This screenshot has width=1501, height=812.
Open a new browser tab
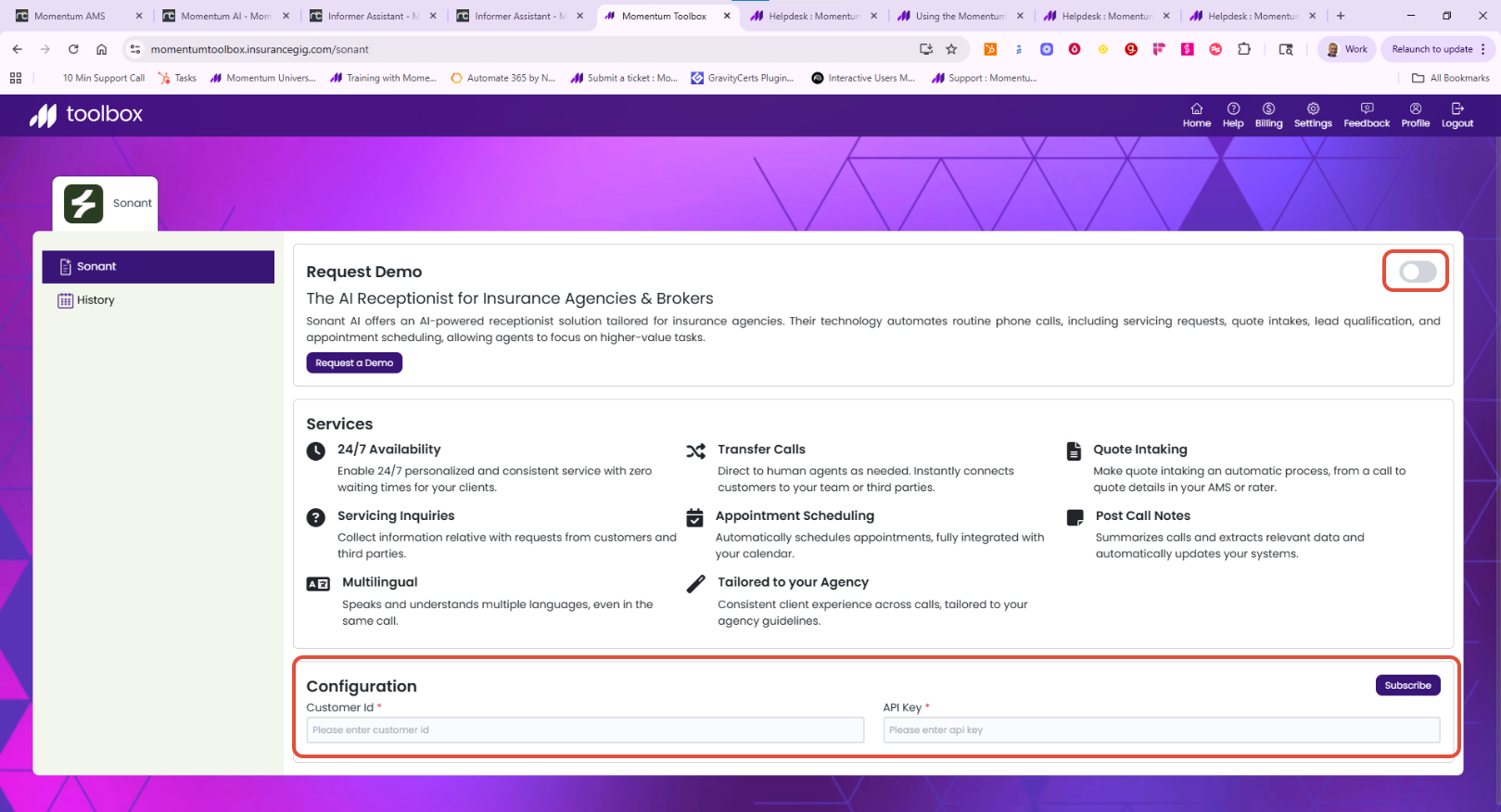click(x=1341, y=16)
